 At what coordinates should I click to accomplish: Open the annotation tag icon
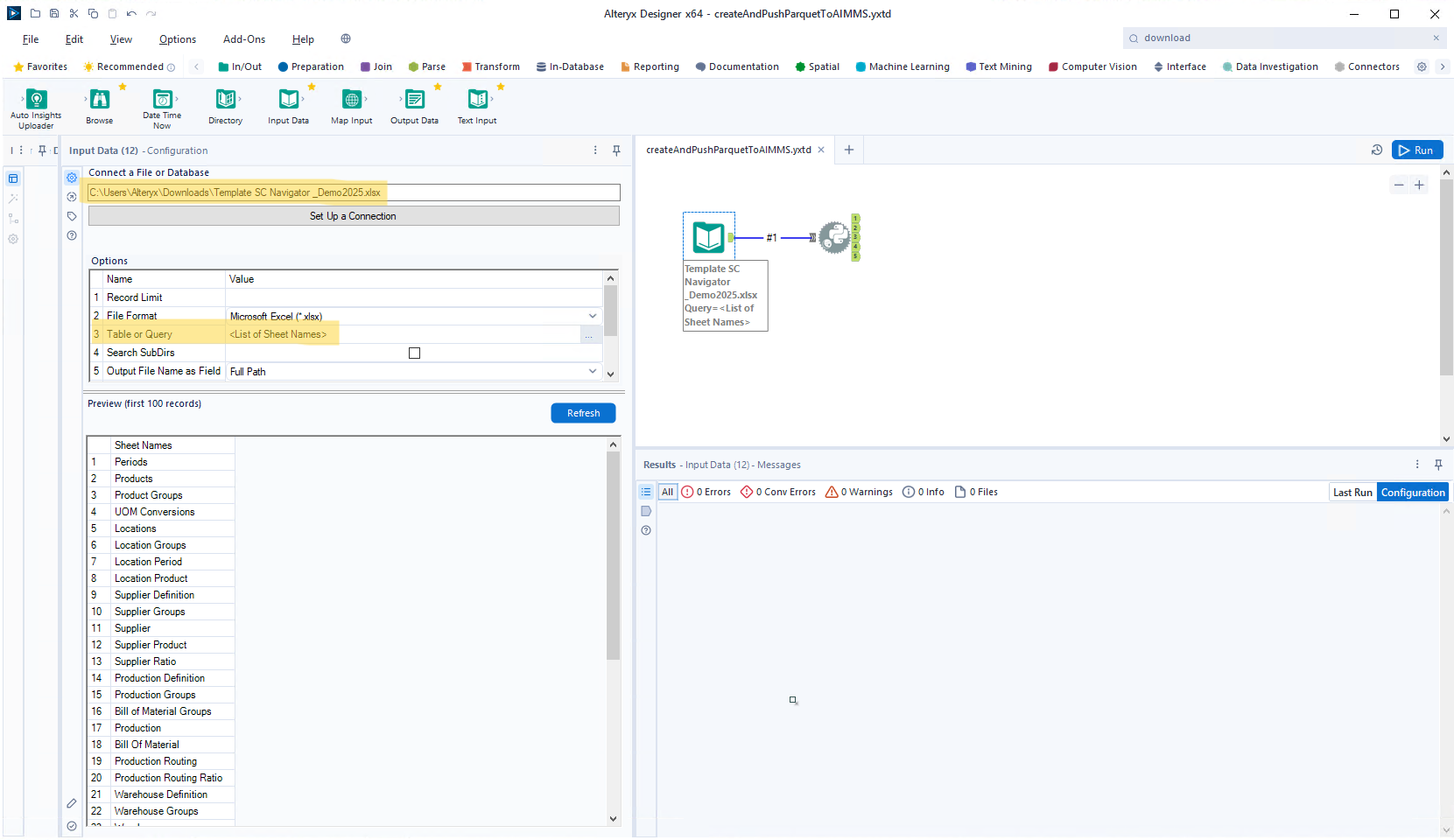click(x=72, y=216)
